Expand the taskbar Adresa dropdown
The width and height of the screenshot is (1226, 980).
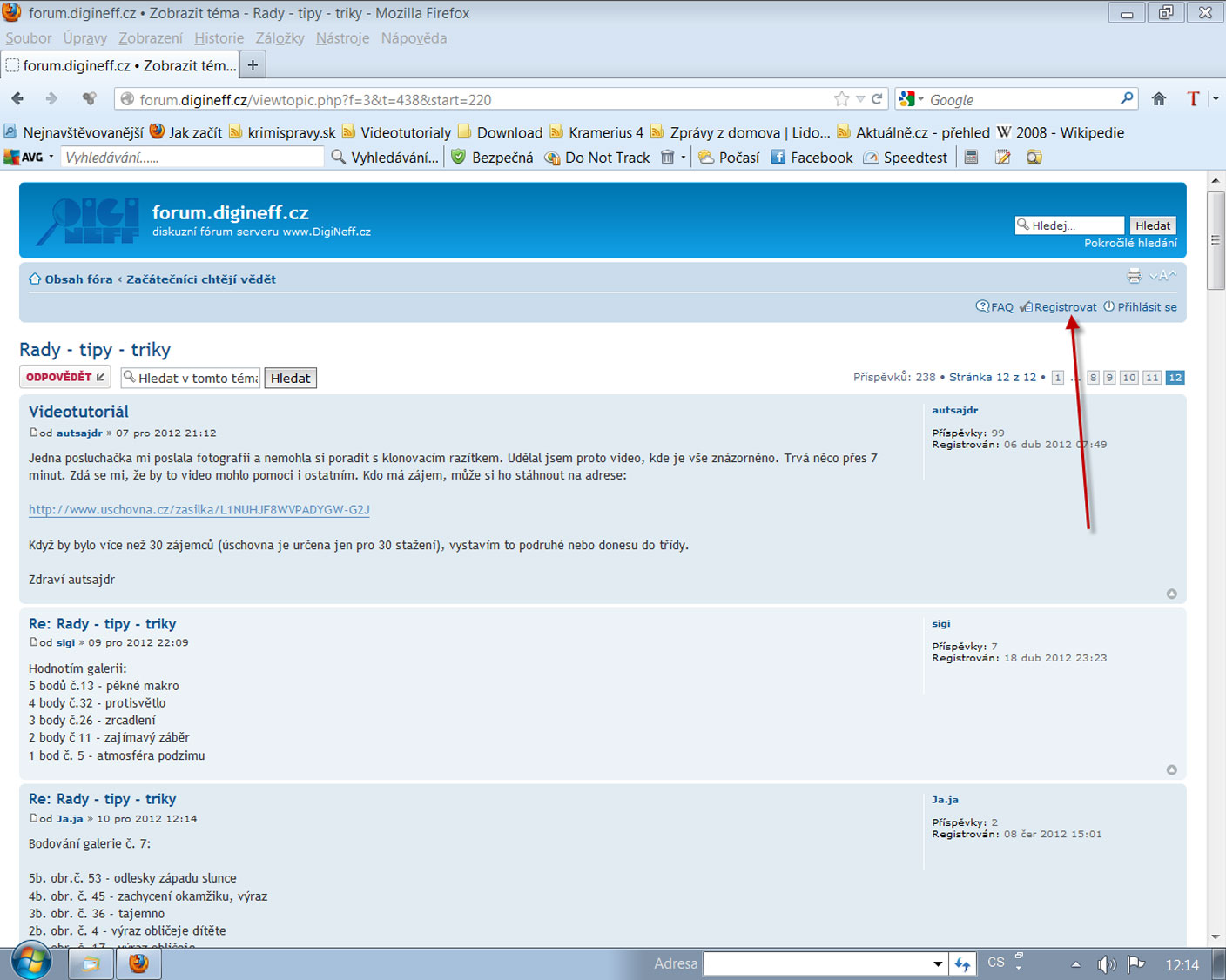938,964
